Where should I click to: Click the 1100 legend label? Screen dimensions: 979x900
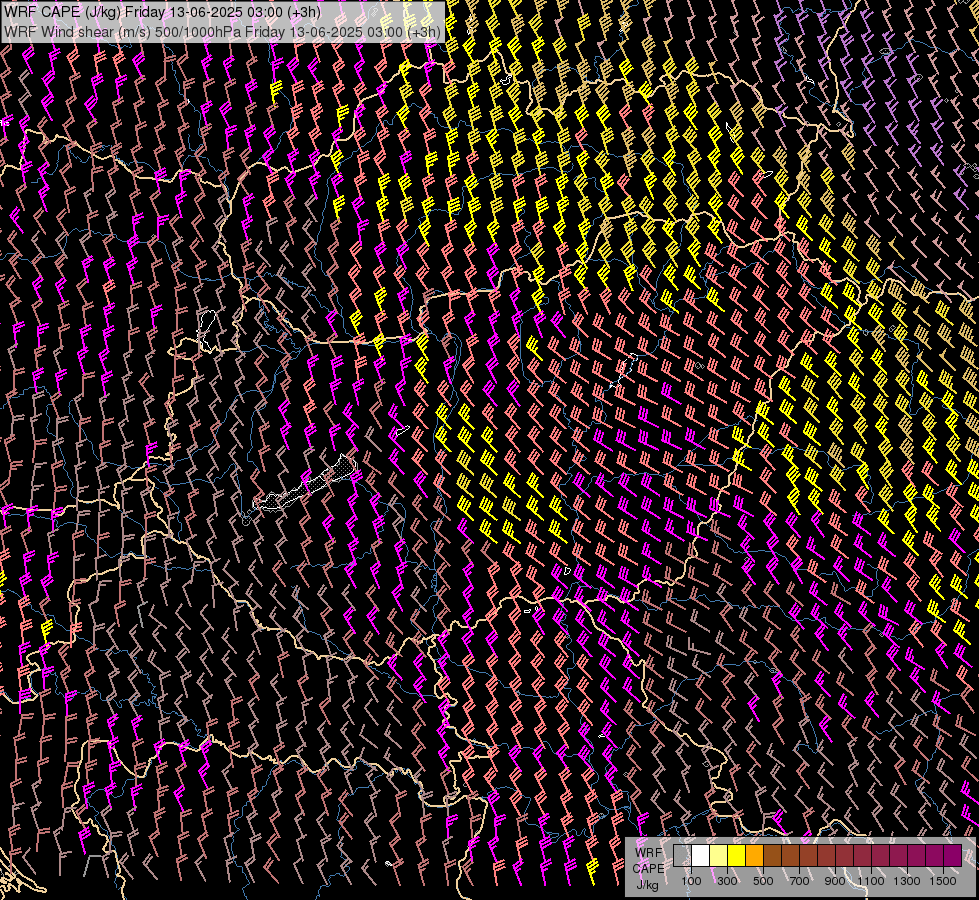tap(870, 881)
